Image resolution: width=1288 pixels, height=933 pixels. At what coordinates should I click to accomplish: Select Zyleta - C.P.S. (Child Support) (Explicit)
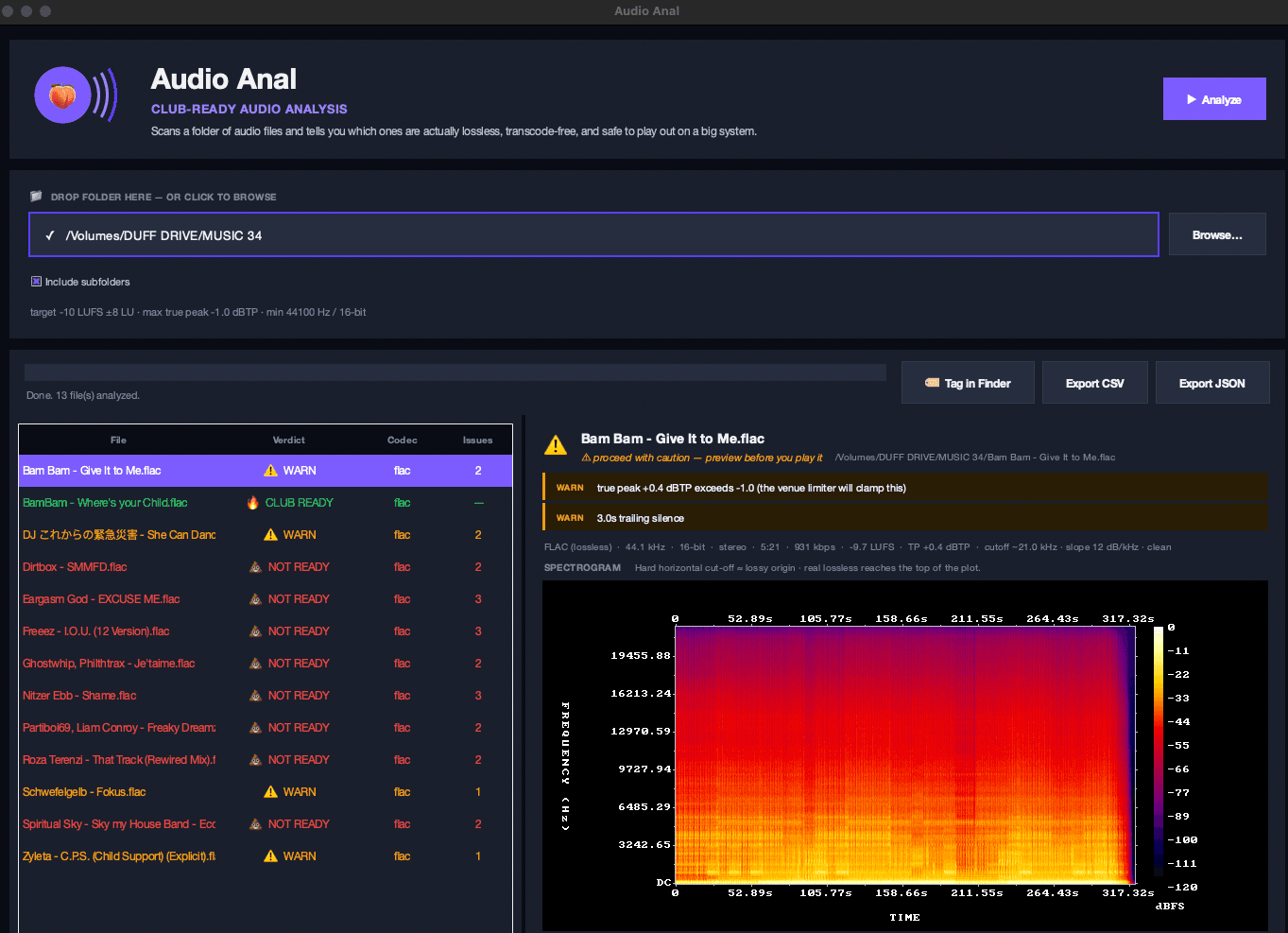[x=266, y=856]
